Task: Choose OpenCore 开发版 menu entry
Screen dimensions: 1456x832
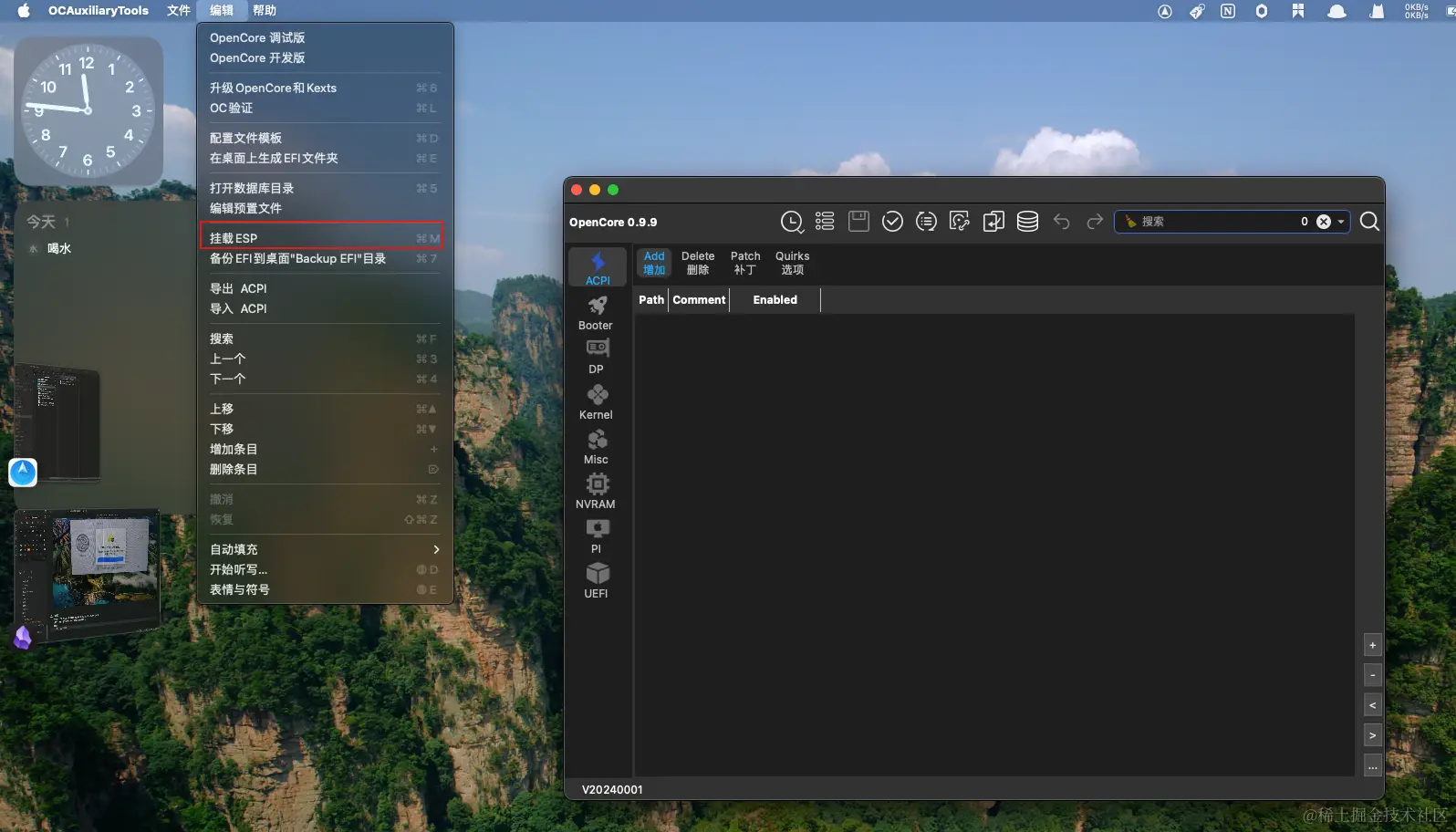Action: (x=325, y=57)
